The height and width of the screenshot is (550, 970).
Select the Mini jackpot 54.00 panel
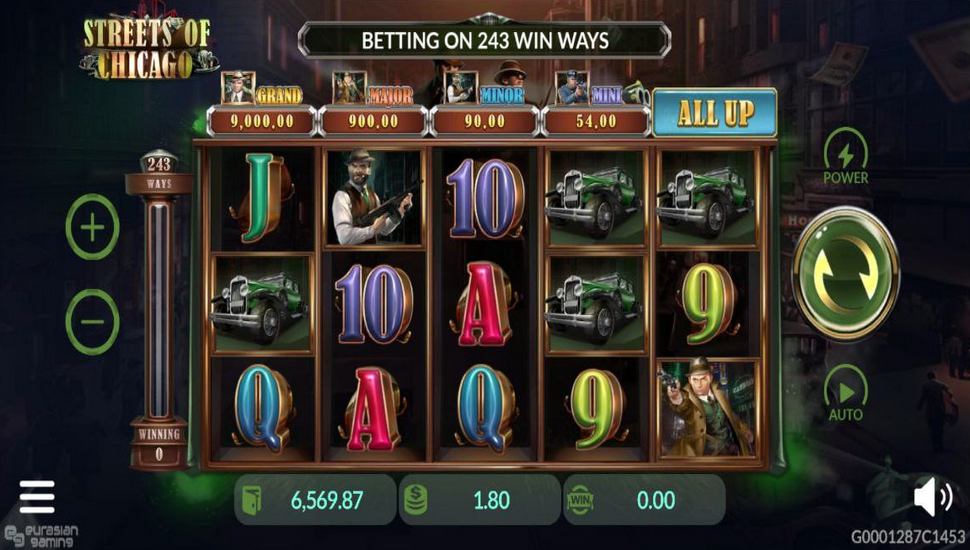point(596,121)
